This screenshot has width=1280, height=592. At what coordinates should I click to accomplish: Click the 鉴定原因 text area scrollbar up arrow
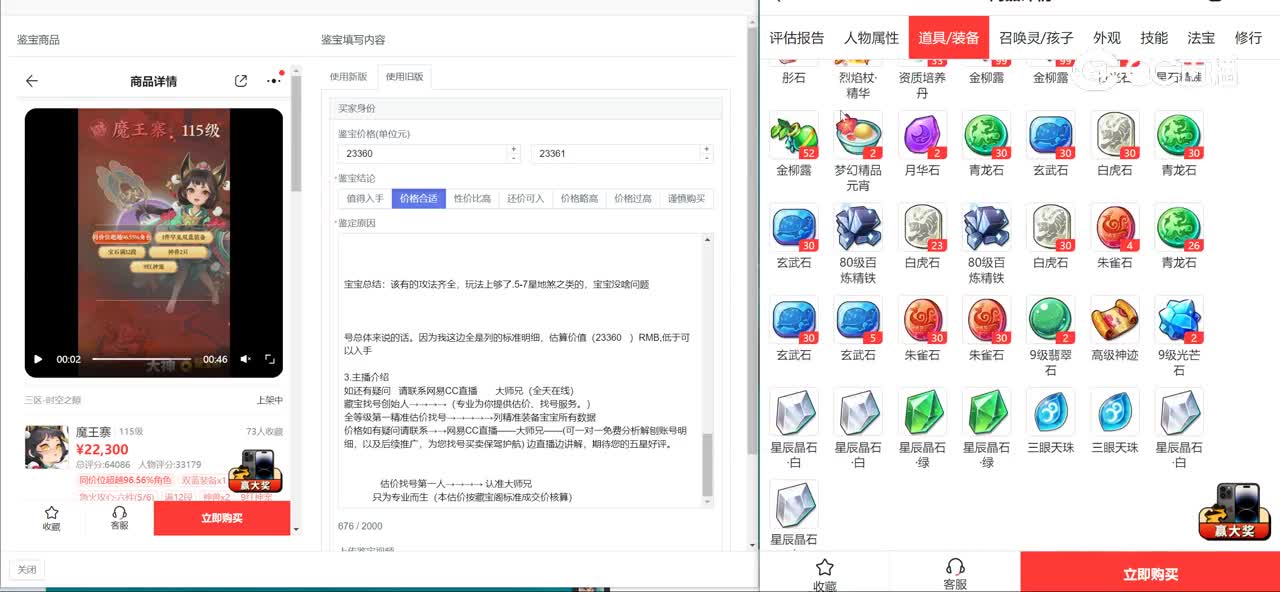coord(709,240)
